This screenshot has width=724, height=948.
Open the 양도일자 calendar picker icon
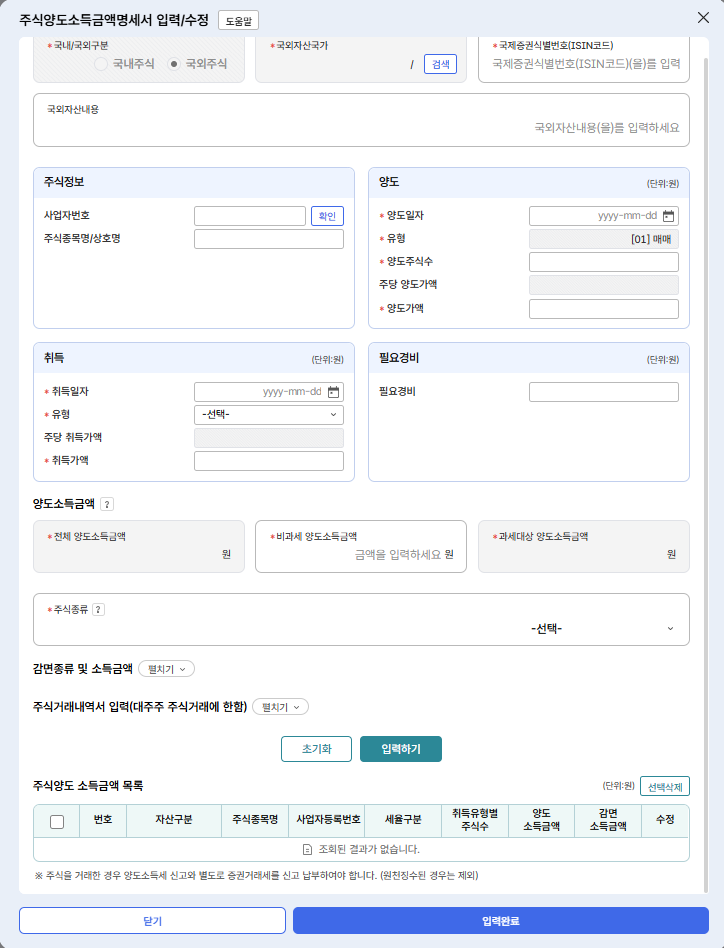click(x=669, y=216)
